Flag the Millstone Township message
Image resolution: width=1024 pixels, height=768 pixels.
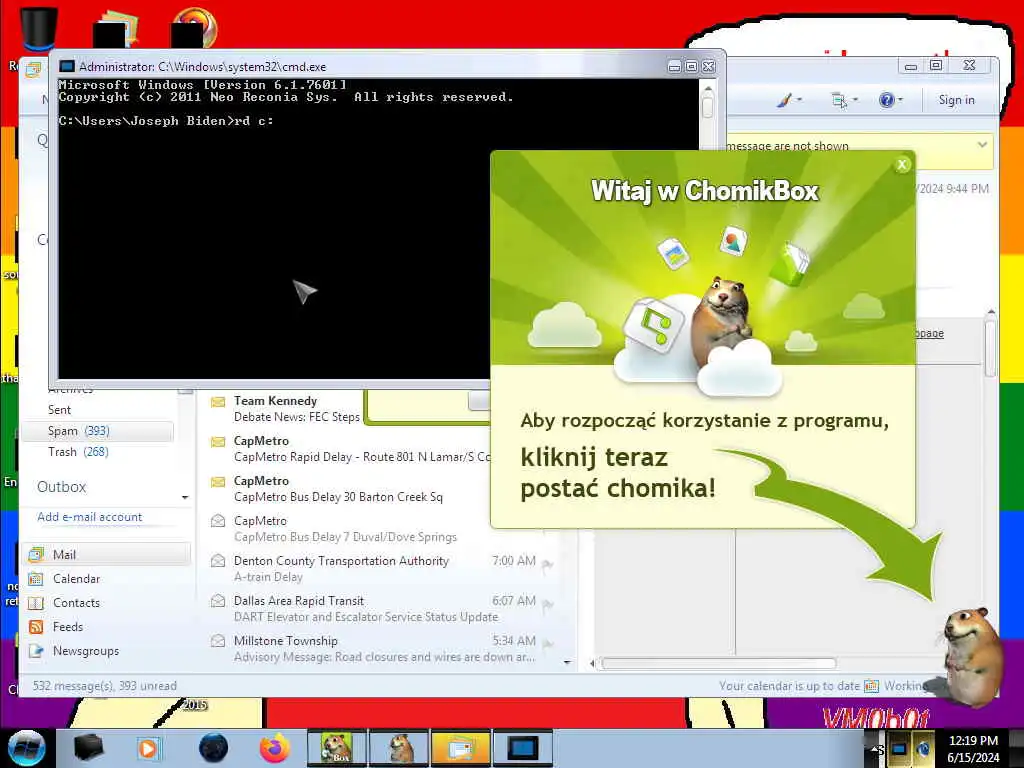pyautogui.click(x=548, y=645)
